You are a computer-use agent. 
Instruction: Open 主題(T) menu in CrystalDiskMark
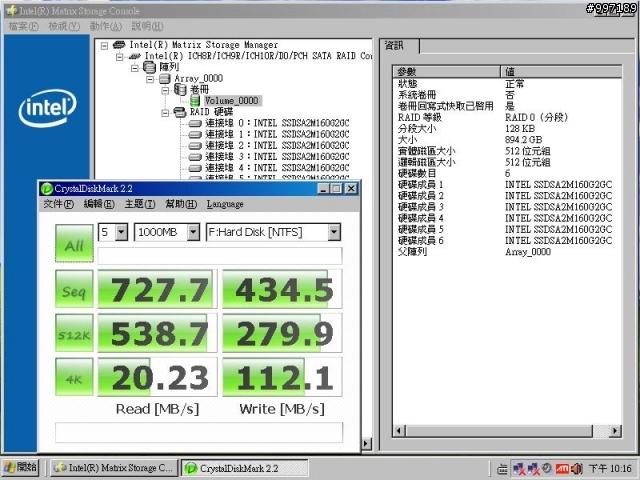140,204
